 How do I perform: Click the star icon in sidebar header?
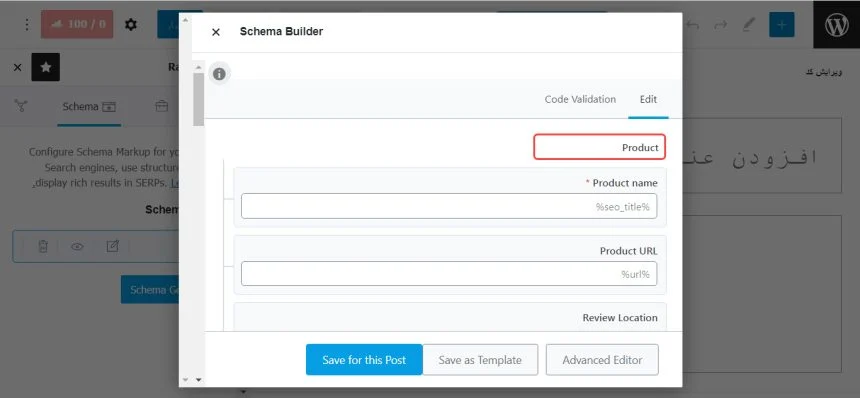pos(46,67)
